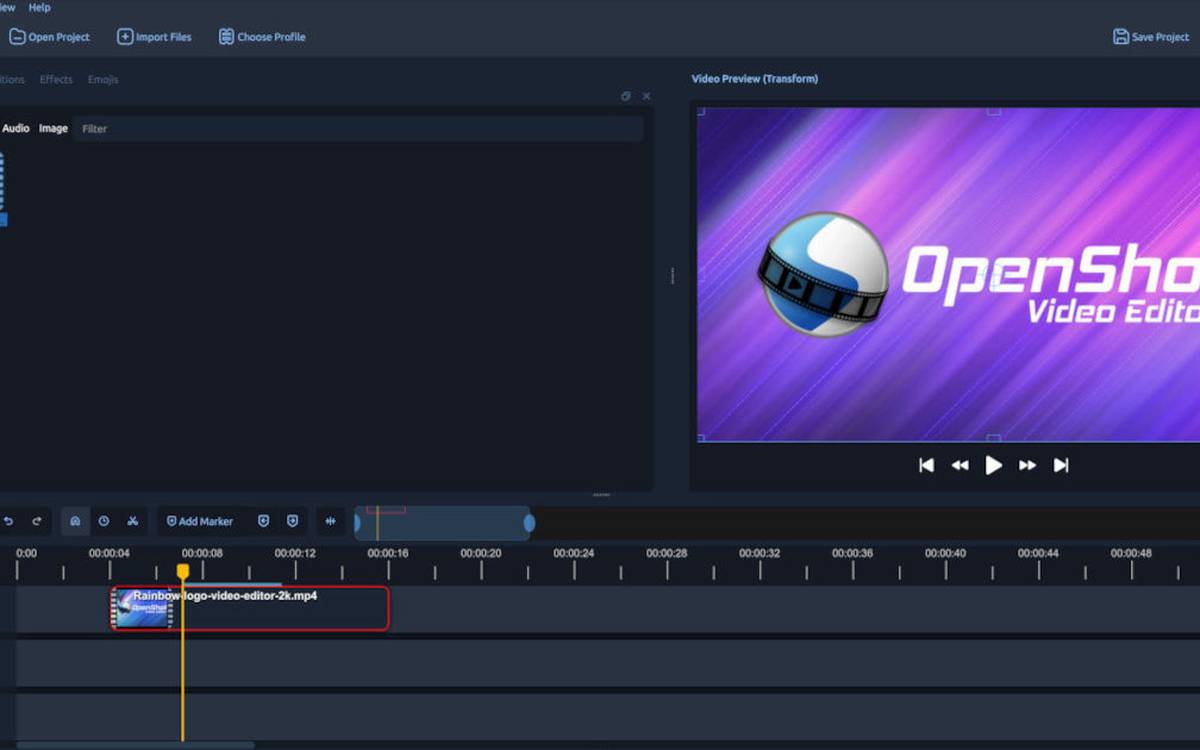Click the top-left transform corner handle
1200x750 pixels.
pos(702,112)
